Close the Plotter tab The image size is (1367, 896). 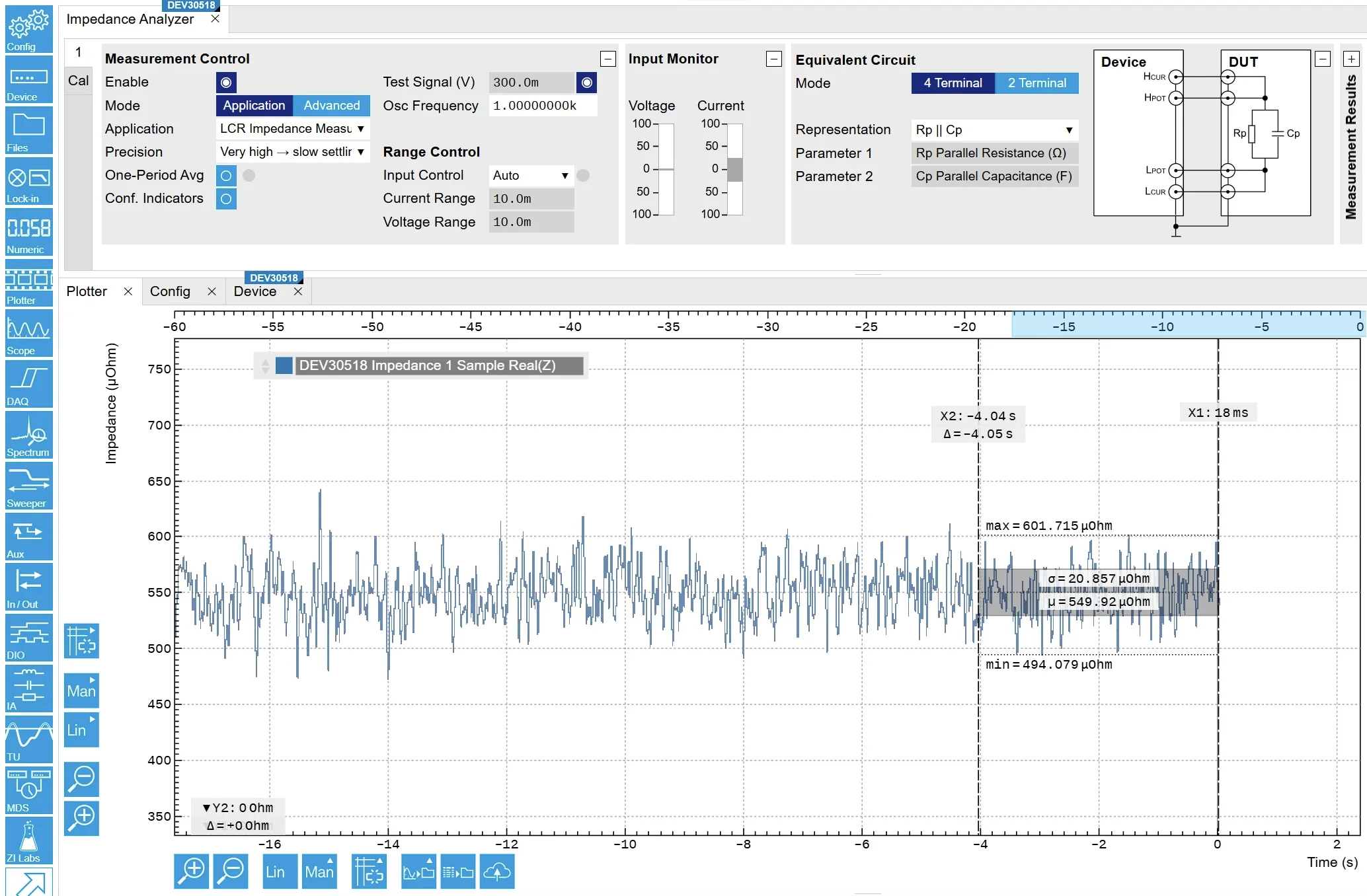point(128,291)
